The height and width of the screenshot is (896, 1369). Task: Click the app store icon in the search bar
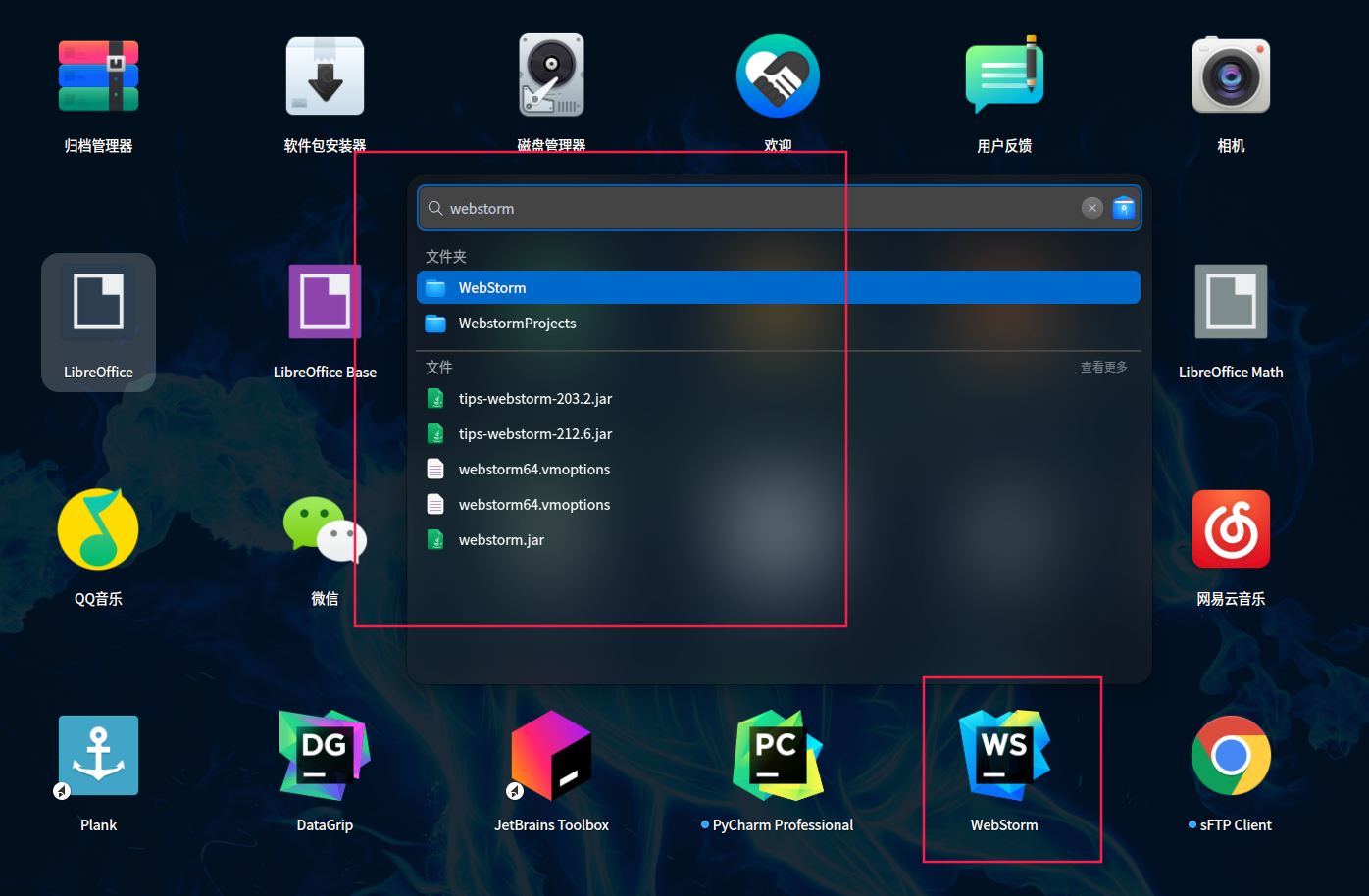tap(1124, 208)
